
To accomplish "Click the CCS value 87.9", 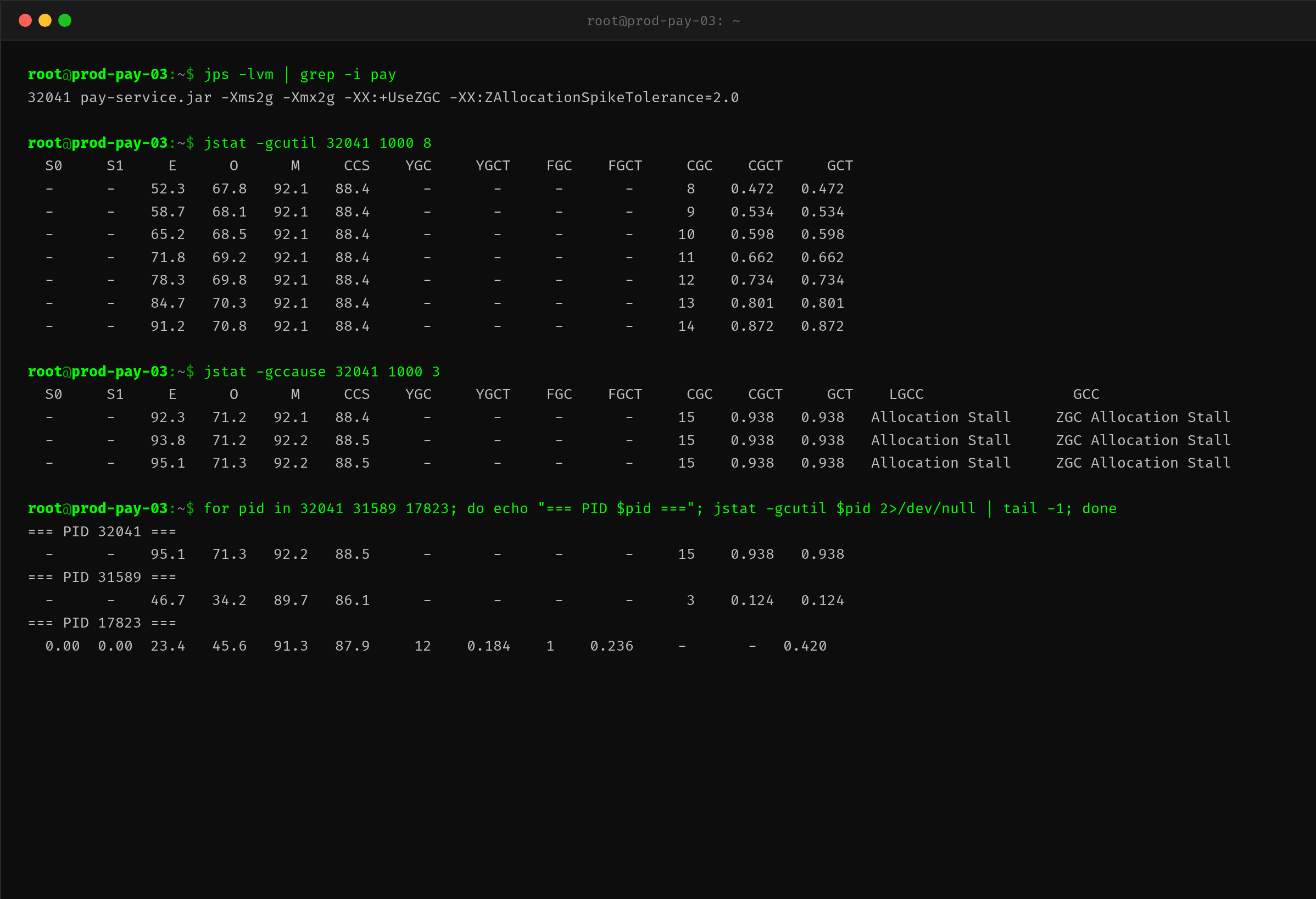I will pyautogui.click(x=352, y=646).
